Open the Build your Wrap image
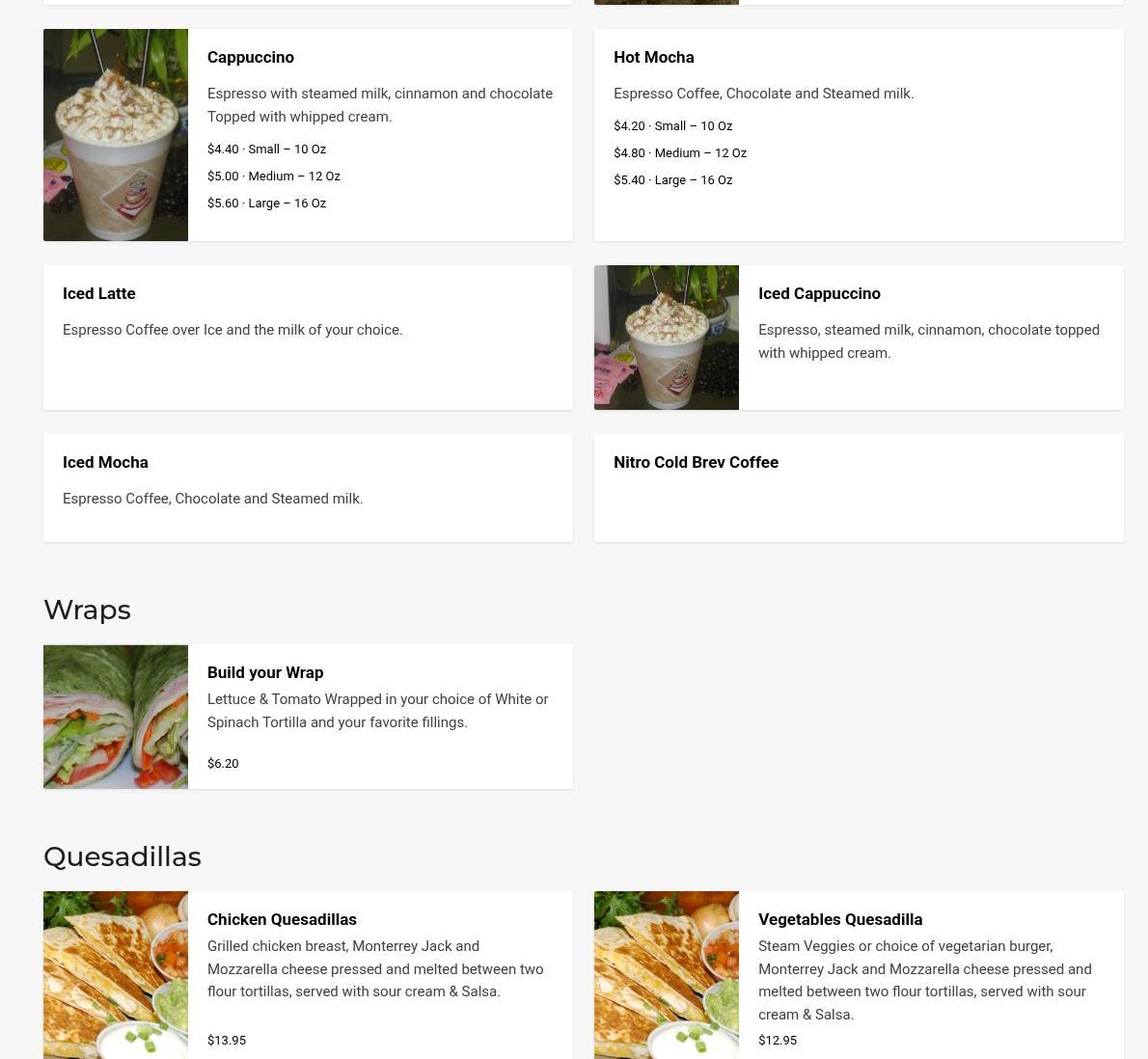 (x=116, y=717)
